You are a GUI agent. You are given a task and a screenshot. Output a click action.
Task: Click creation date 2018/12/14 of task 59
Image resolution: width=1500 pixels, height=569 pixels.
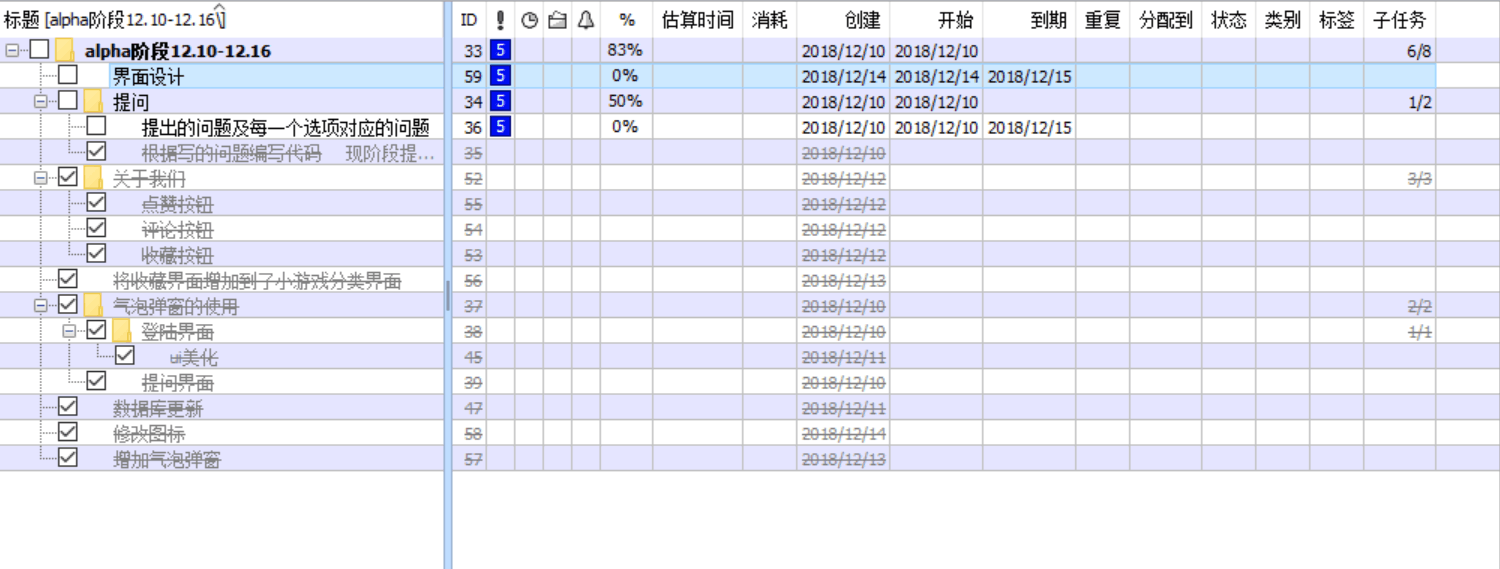pyautogui.click(x=843, y=75)
